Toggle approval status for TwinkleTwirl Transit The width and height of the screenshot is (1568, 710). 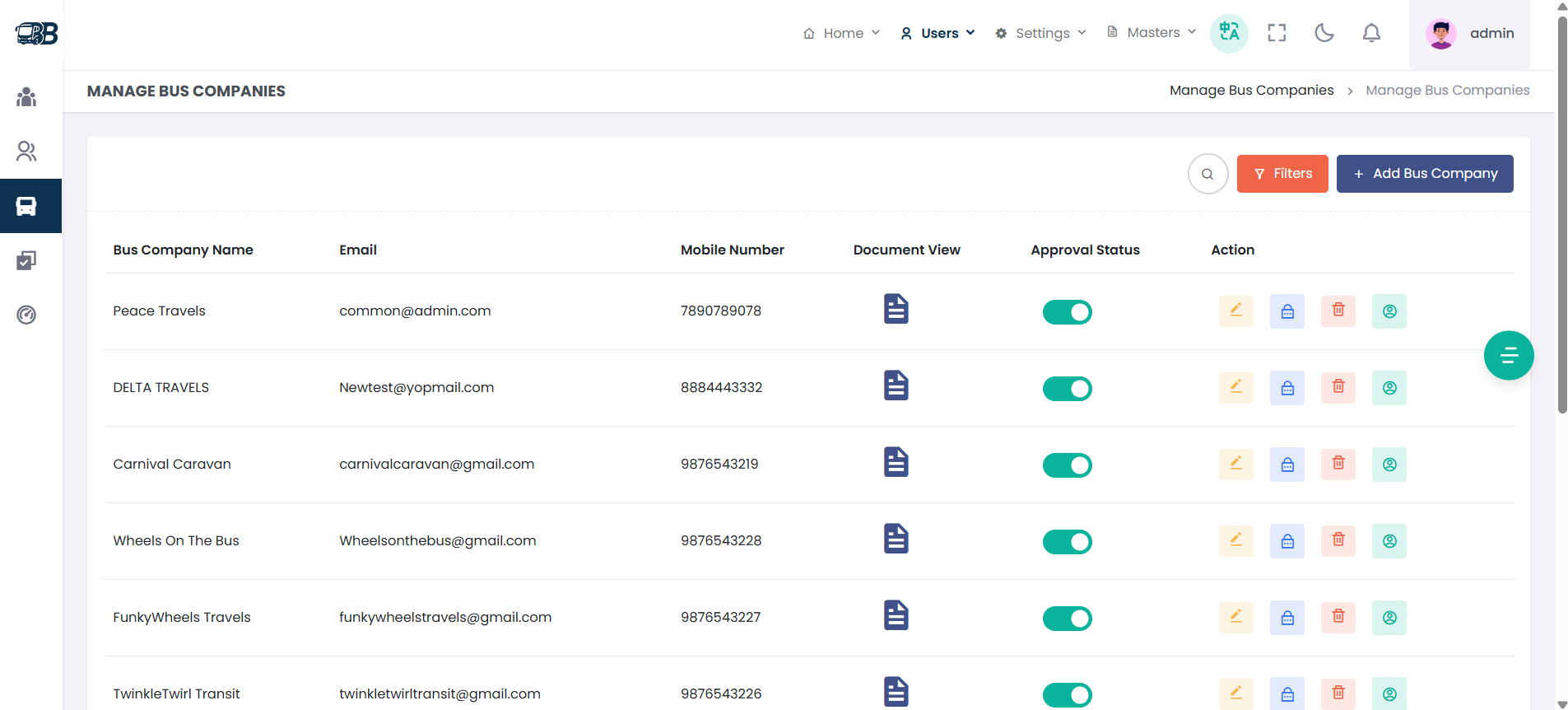[1067, 695]
